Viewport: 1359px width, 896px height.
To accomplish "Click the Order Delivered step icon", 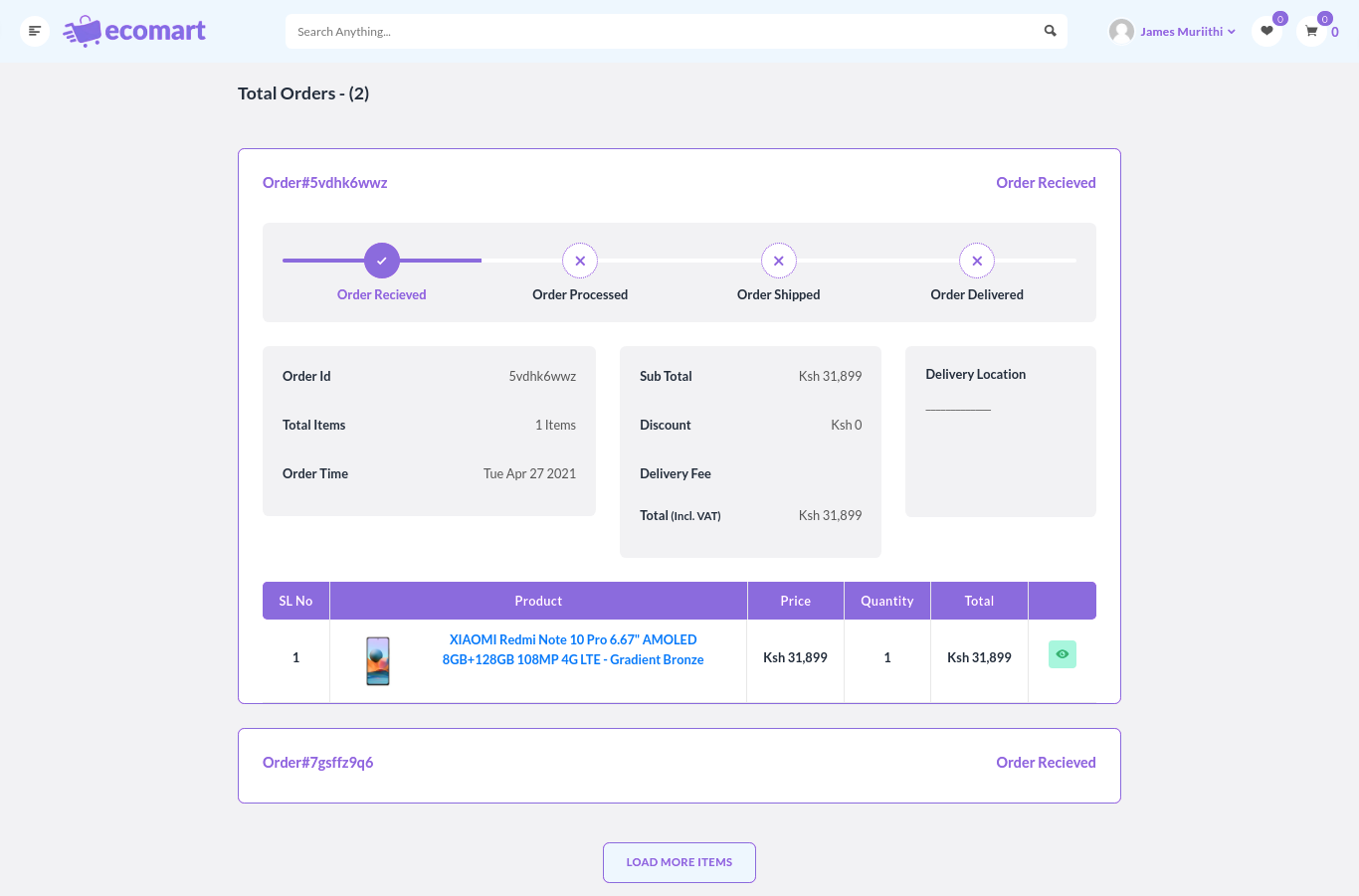I will coord(977,261).
